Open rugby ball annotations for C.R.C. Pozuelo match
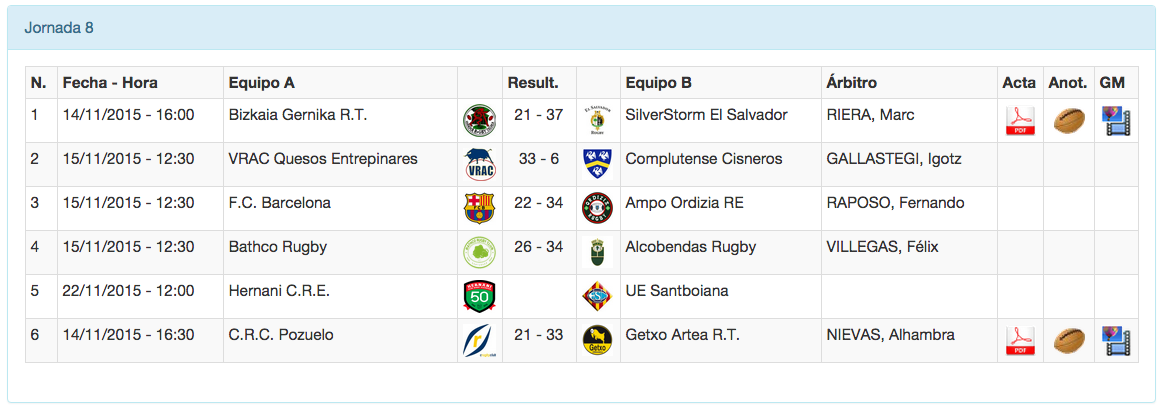 pyautogui.click(x=1069, y=341)
